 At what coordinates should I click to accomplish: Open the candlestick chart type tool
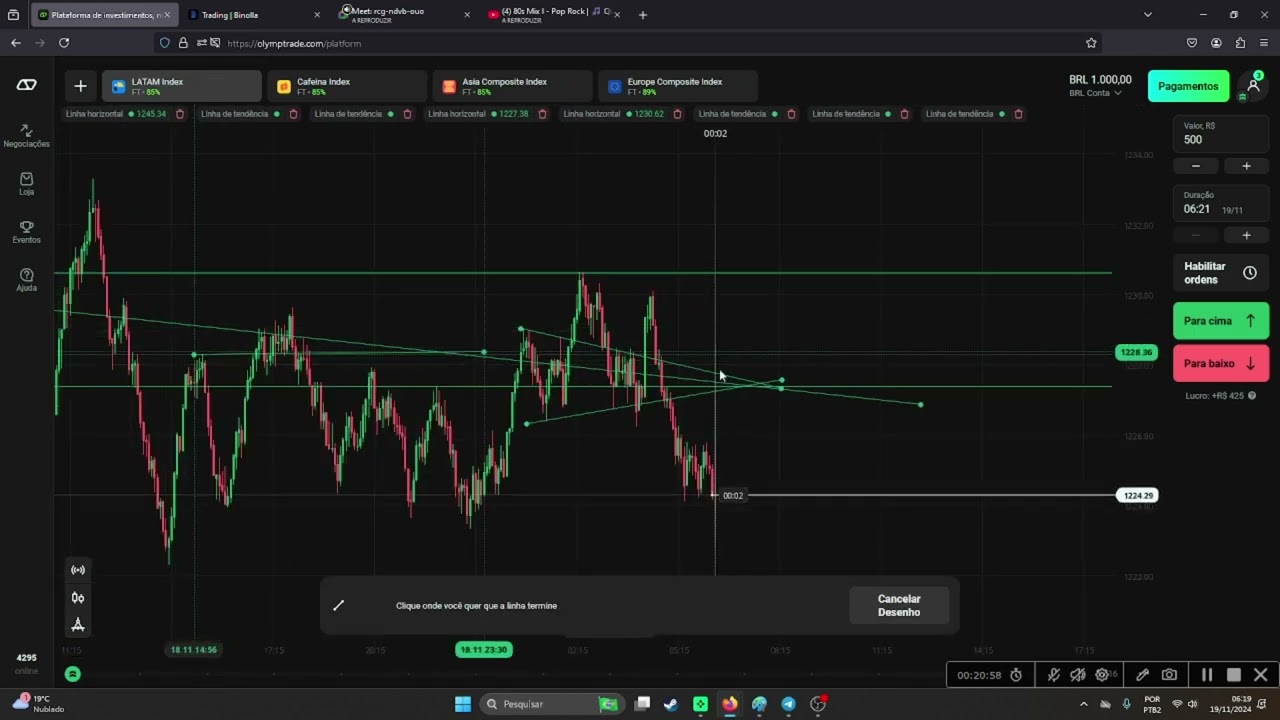77,598
